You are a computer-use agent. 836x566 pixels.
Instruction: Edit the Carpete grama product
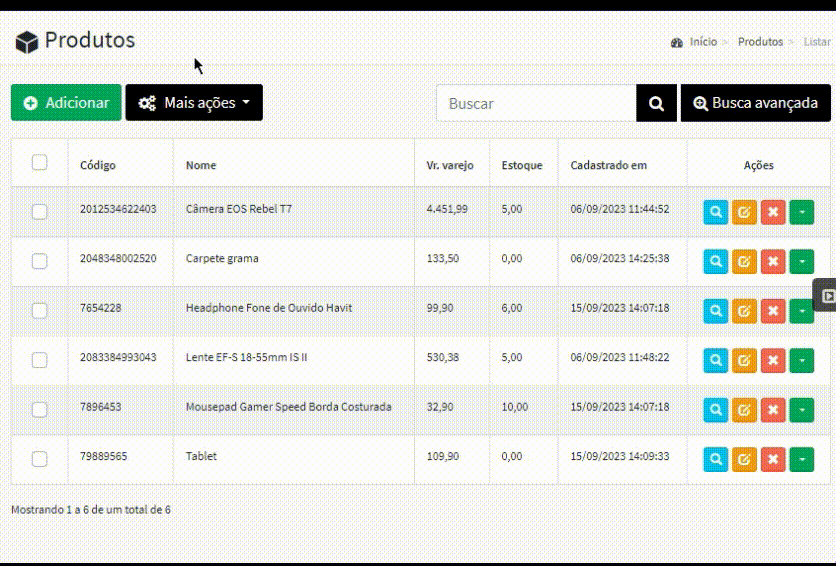pos(744,262)
